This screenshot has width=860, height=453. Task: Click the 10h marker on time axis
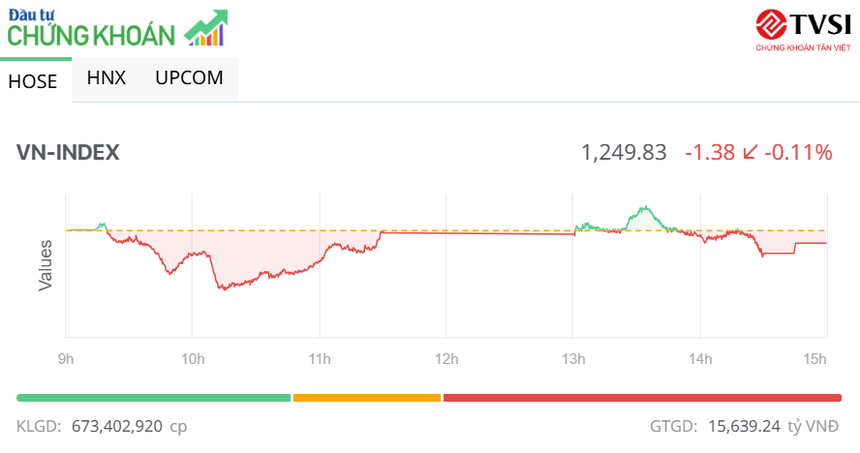pos(193,359)
